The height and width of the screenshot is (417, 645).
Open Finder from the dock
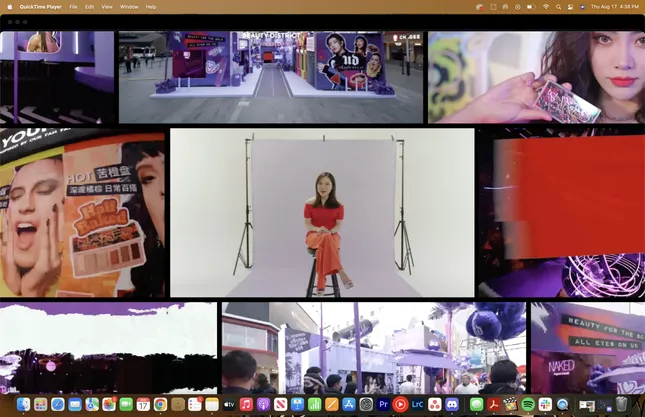coord(23,404)
